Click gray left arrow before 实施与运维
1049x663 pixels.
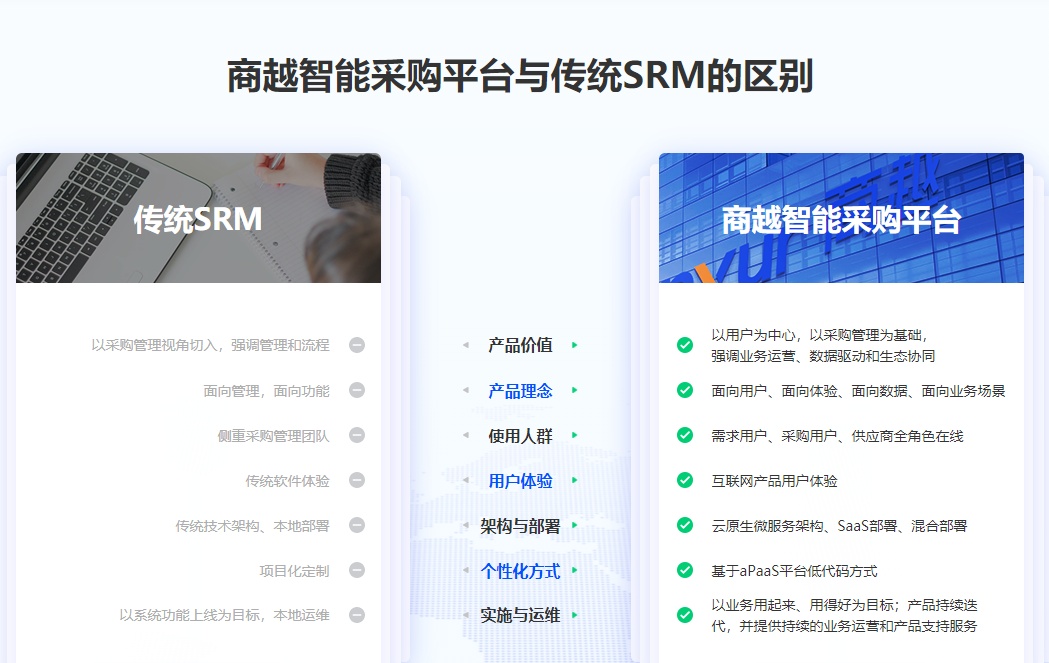(466, 615)
